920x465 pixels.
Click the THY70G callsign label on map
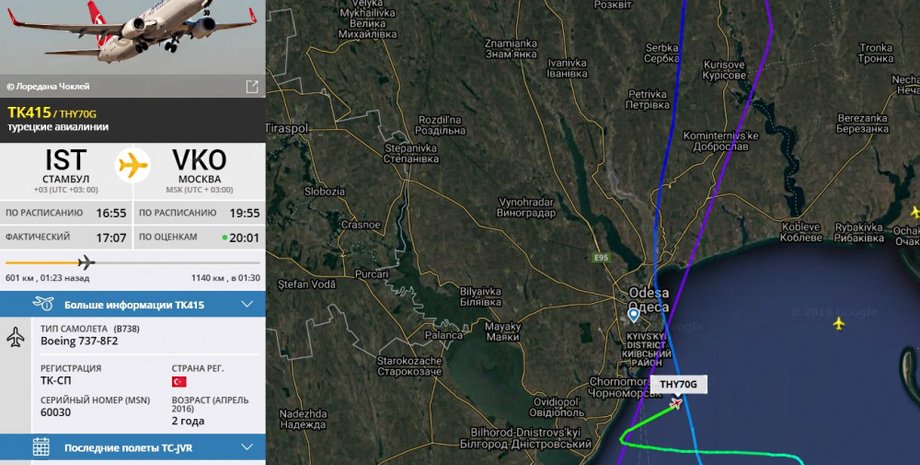point(678,385)
